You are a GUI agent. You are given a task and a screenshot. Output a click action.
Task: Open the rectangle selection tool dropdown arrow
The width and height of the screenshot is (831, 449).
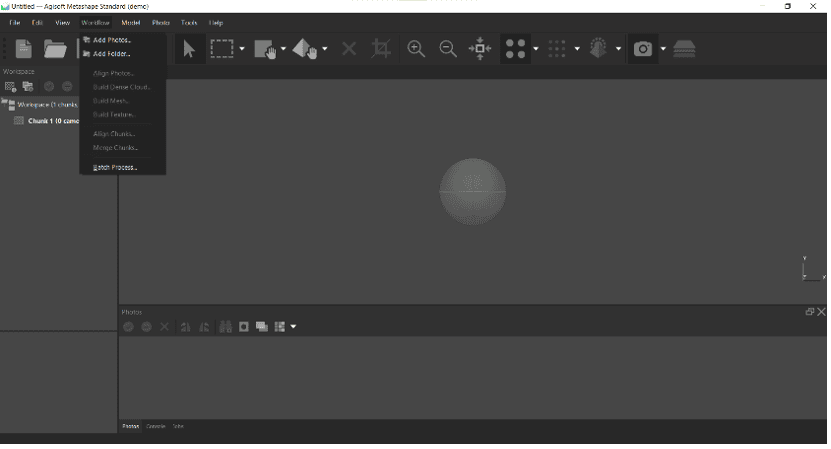click(x=242, y=49)
